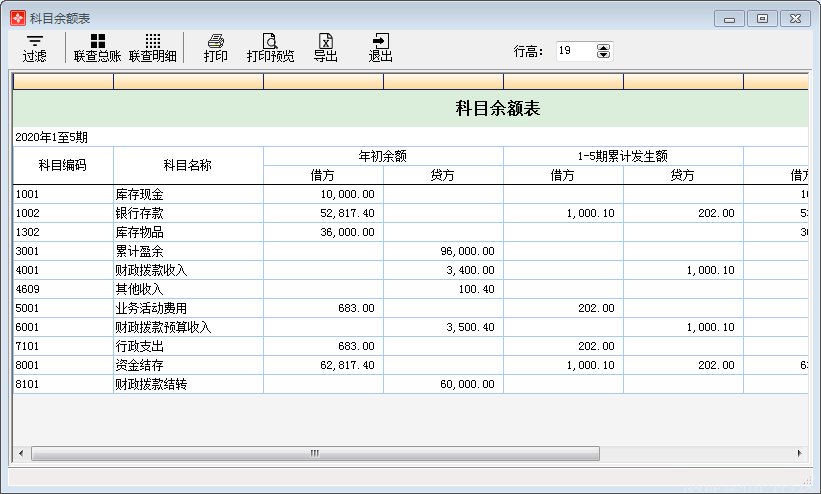Select account code 1002 cell
Viewport: 821px width, 494px height.
63,213
